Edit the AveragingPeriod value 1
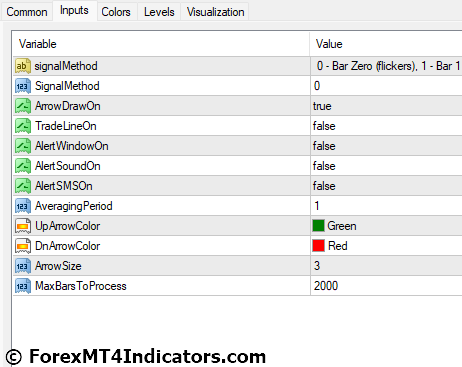The height and width of the screenshot is (367, 462). (x=317, y=206)
